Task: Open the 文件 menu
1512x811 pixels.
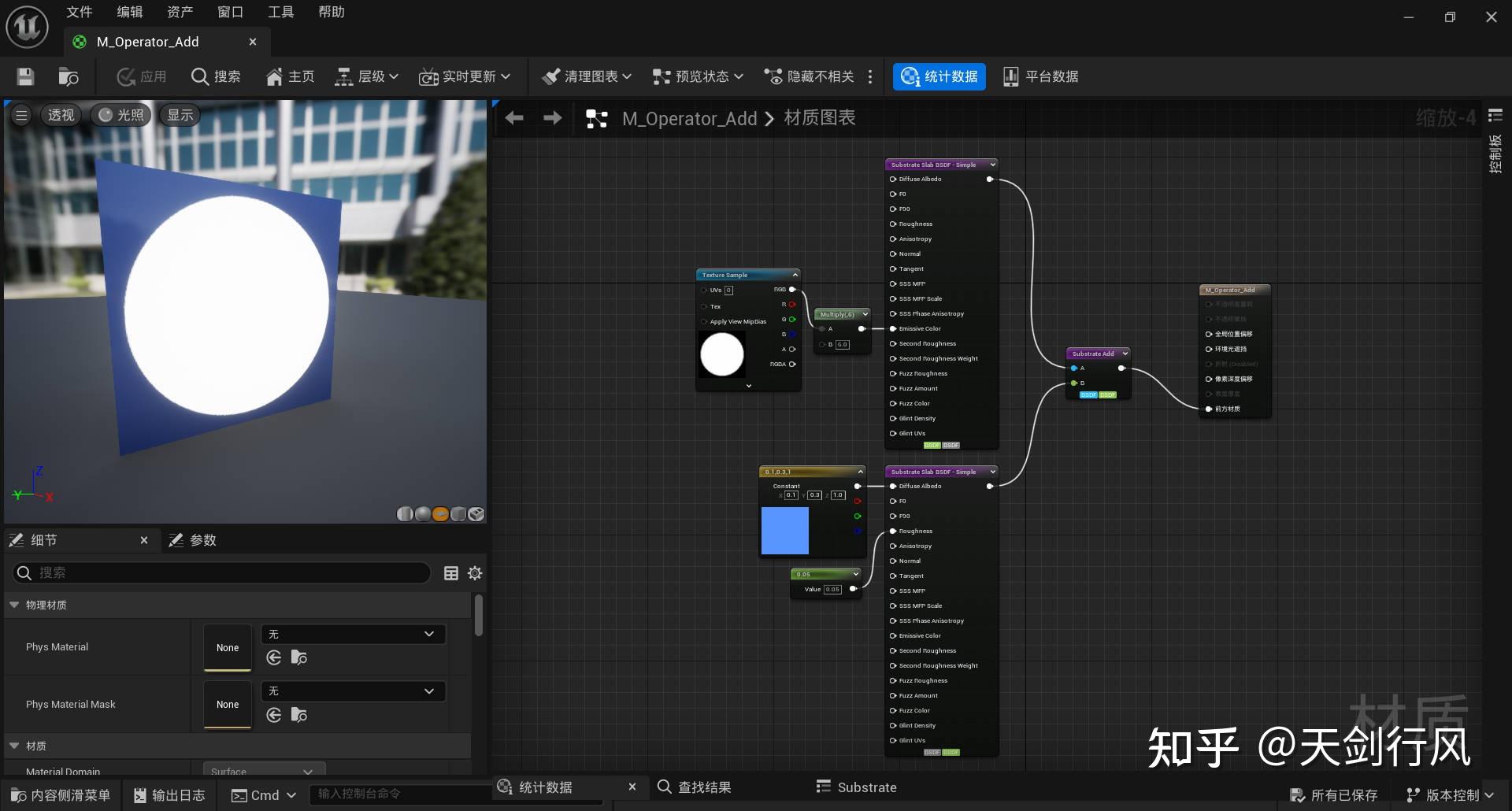Action: tap(79, 12)
